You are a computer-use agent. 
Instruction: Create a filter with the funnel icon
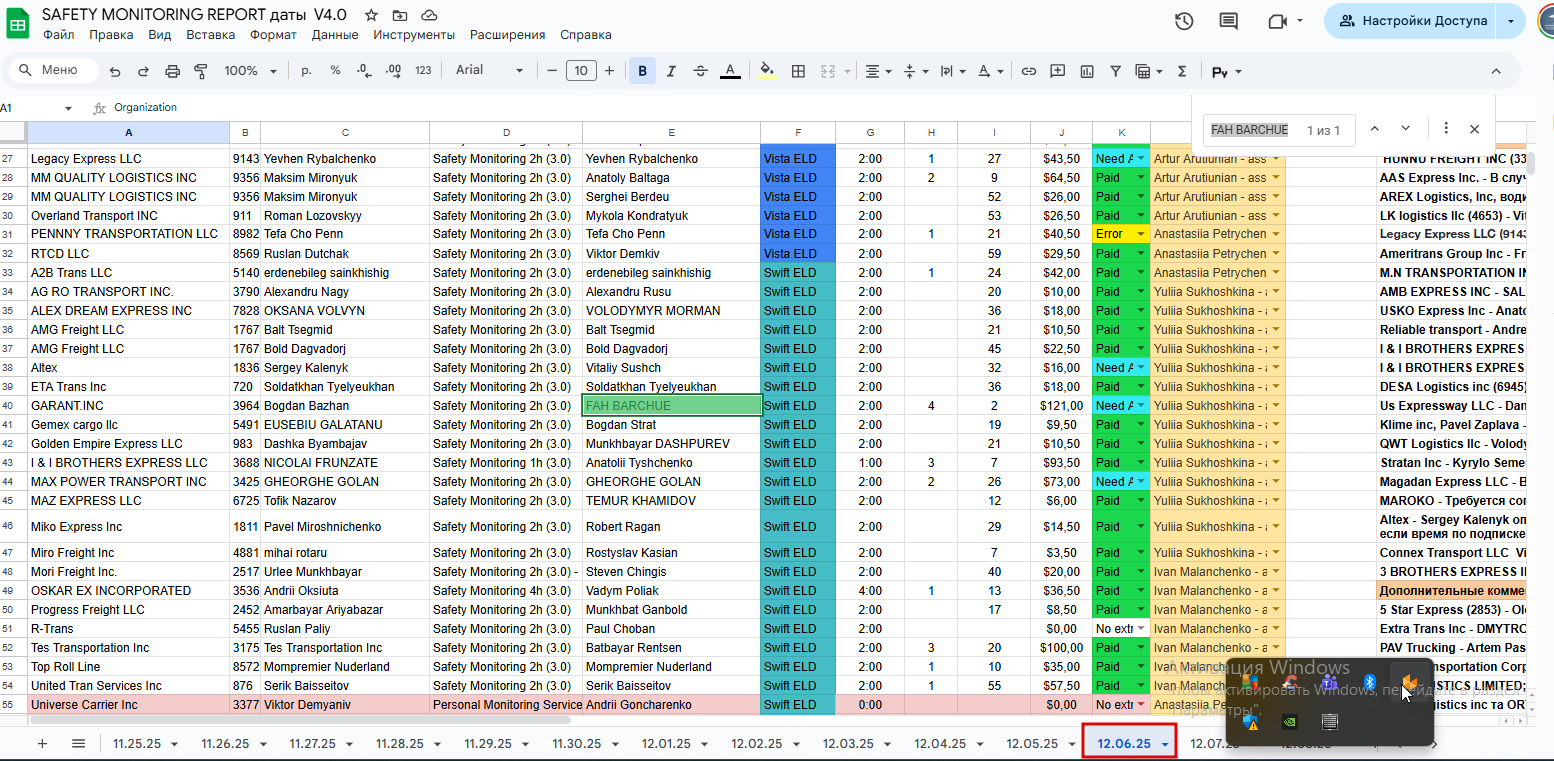click(x=1115, y=71)
